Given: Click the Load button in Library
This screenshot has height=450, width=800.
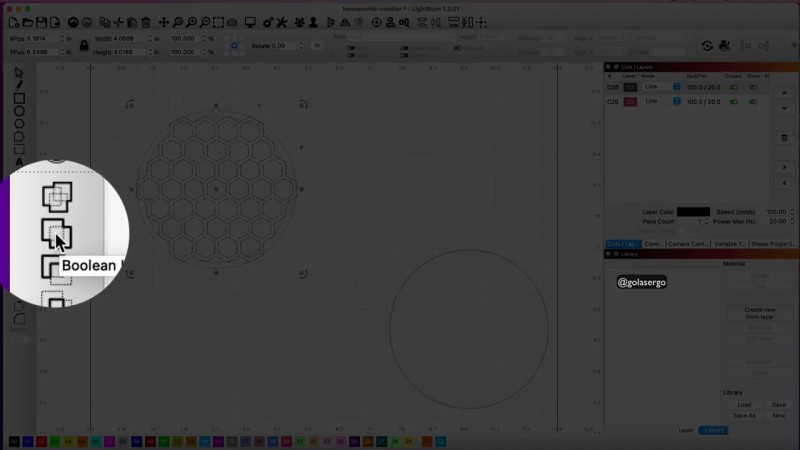Looking at the screenshot, I should [x=744, y=404].
